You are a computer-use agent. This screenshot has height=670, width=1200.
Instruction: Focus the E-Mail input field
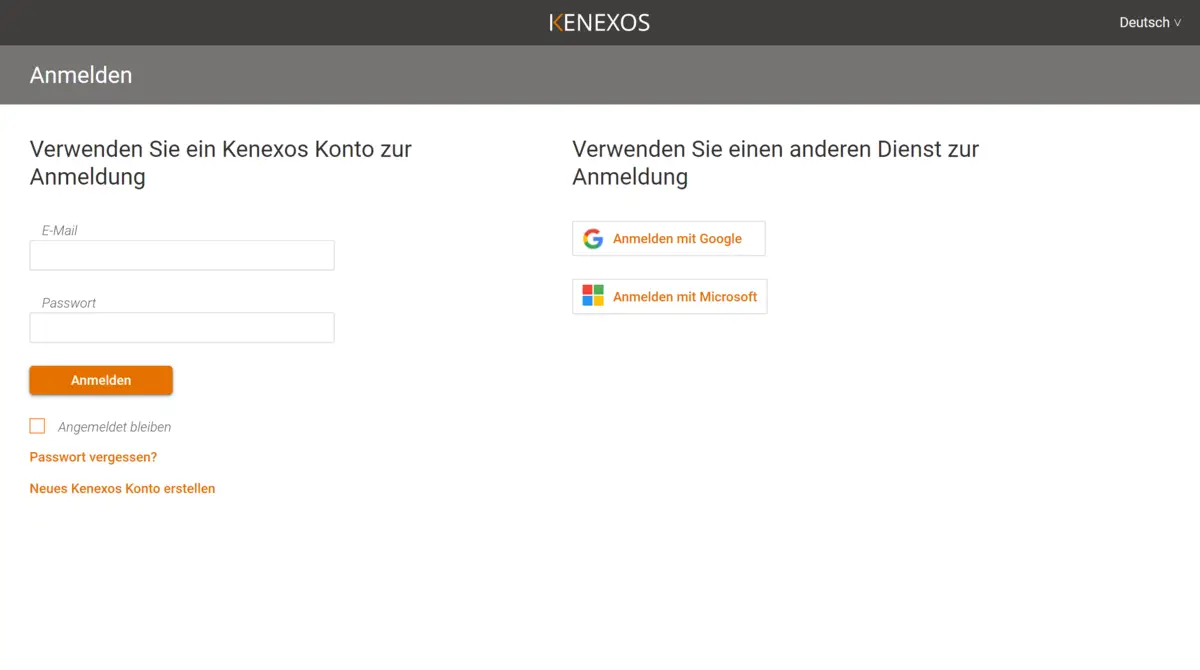click(x=182, y=255)
